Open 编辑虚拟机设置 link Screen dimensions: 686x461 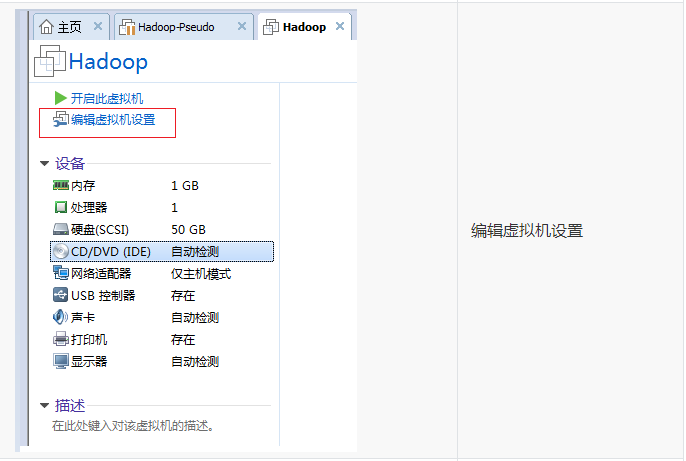tap(113, 119)
